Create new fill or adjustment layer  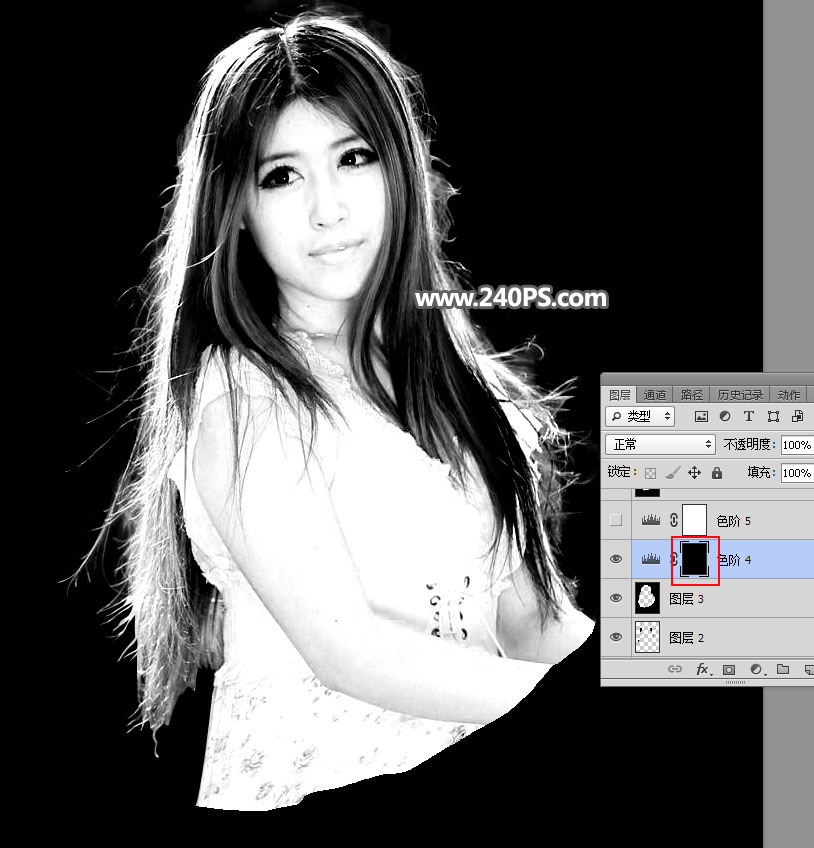tap(757, 670)
